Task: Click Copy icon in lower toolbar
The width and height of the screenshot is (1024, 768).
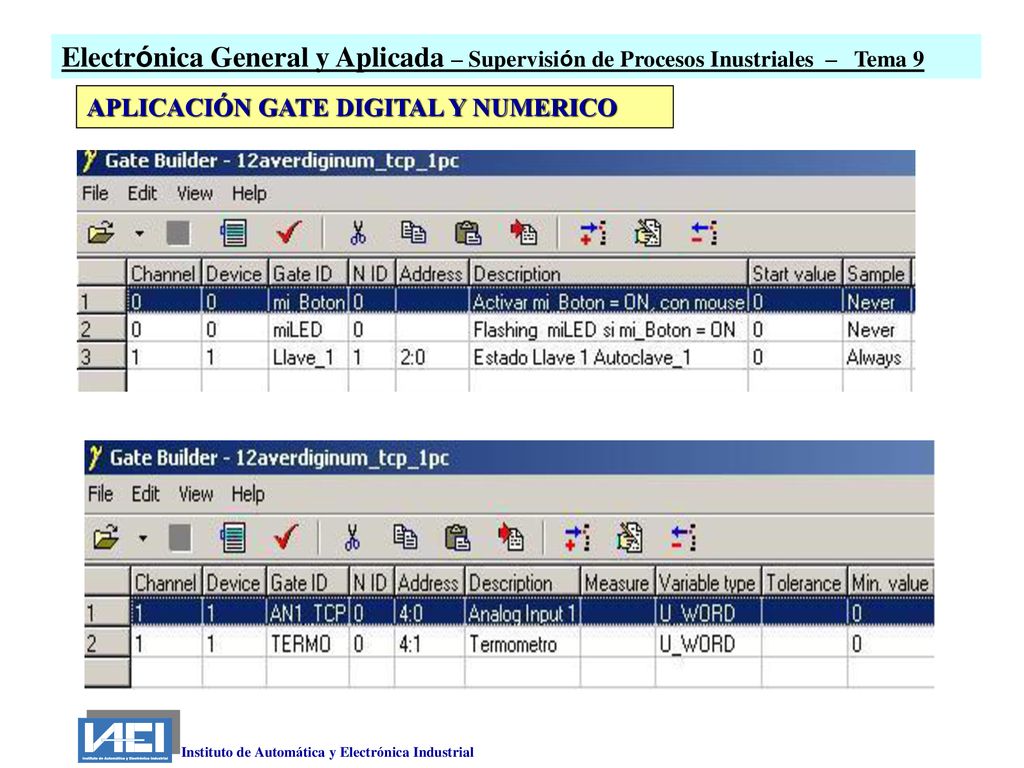Action: [x=405, y=537]
